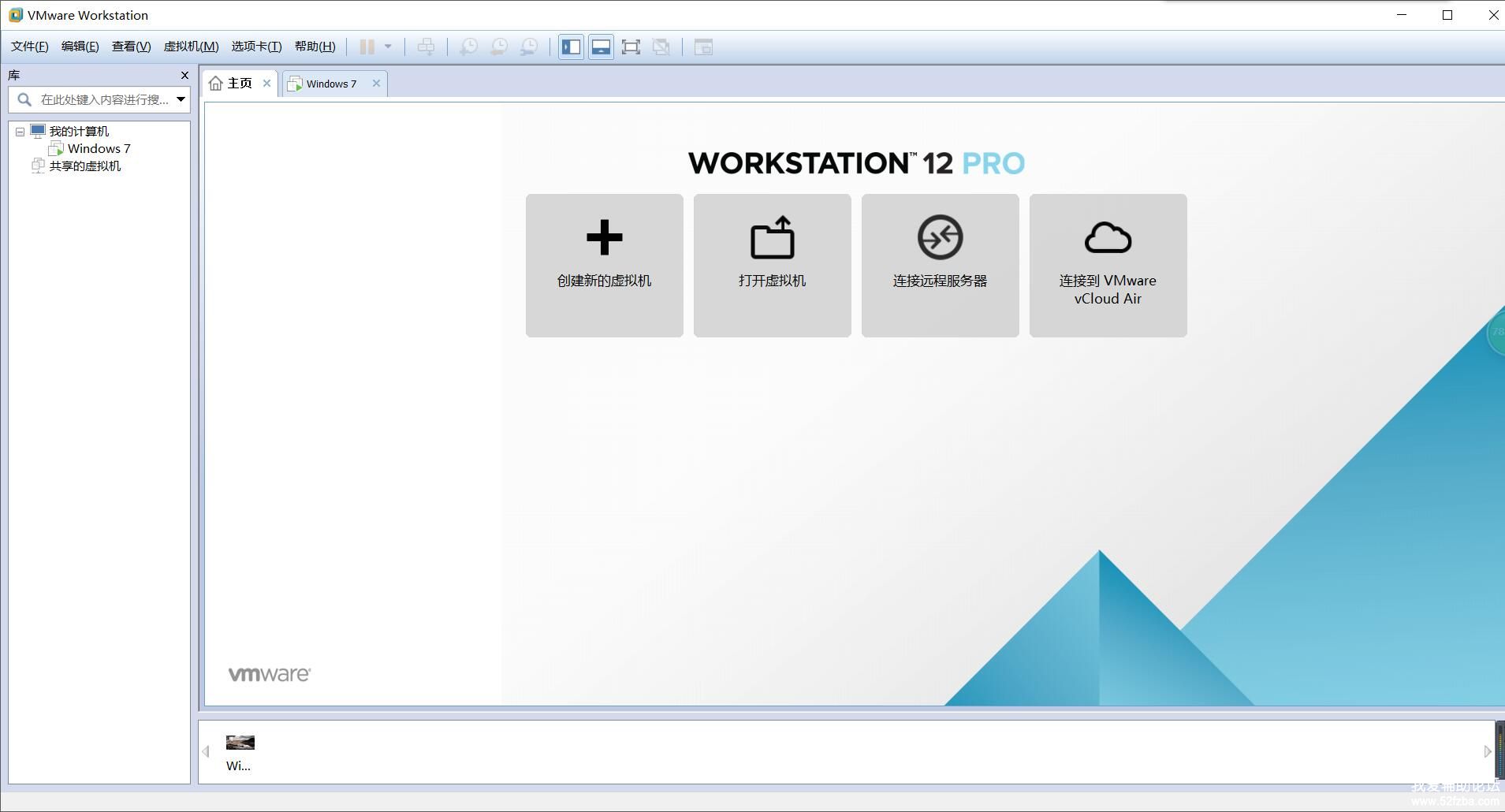The height and width of the screenshot is (812, 1505).
Task: Select 共享的虚拟机 in the library tree
Action: click(x=85, y=166)
